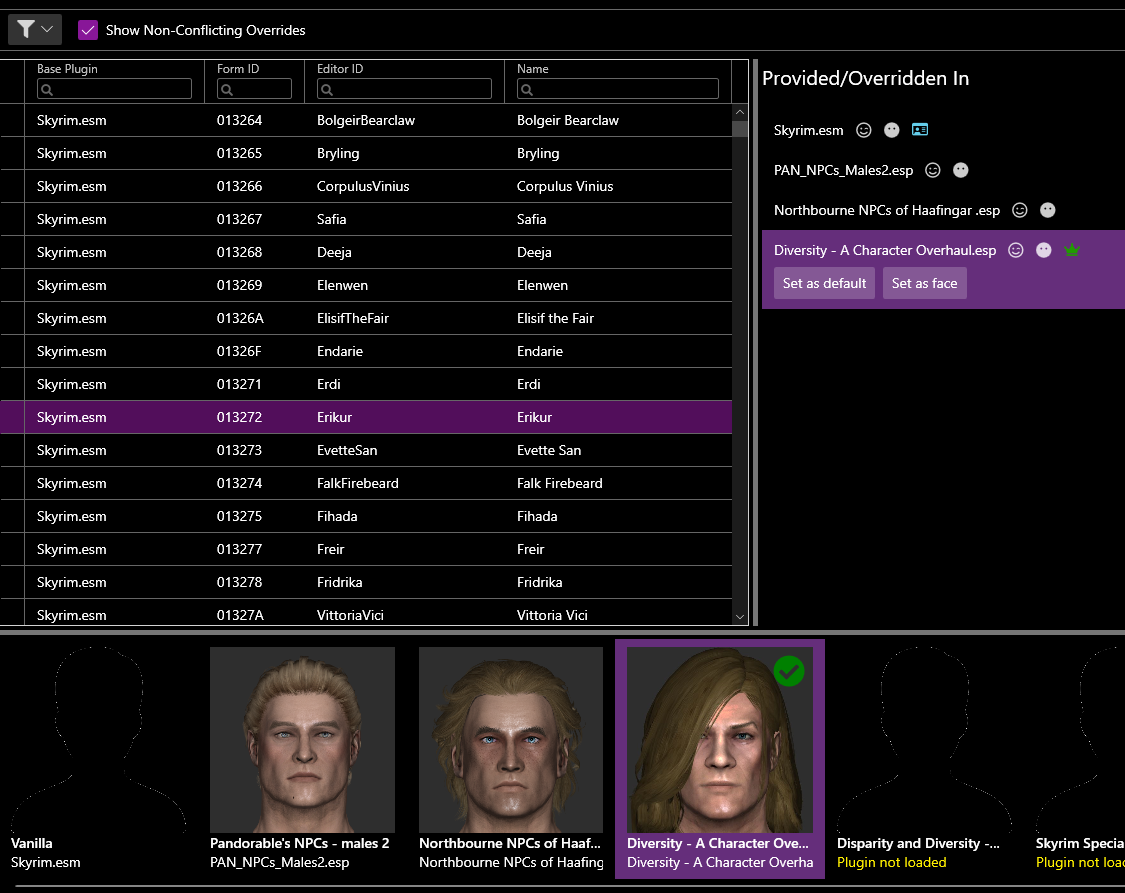The height and width of the screenshot is (893, 1125).
Task: Click the Base Plugin column header
Action: click(67, 69)
